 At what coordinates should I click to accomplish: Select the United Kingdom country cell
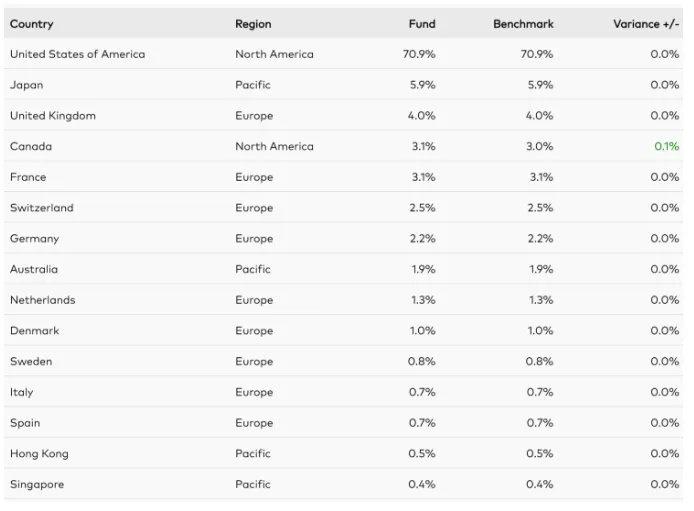tap(53, 116)
